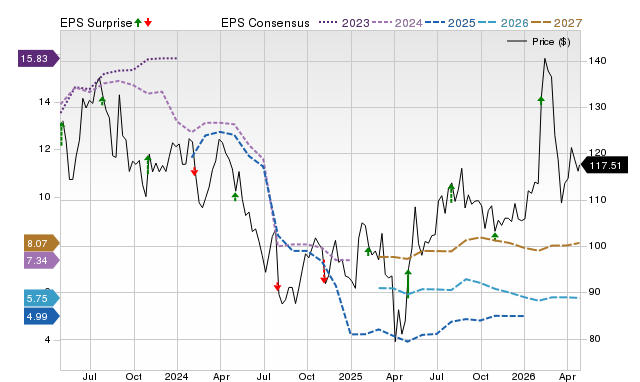Select the 2023 consensus legend entry
The image size is (640, 382).
(x=344, y=23)
